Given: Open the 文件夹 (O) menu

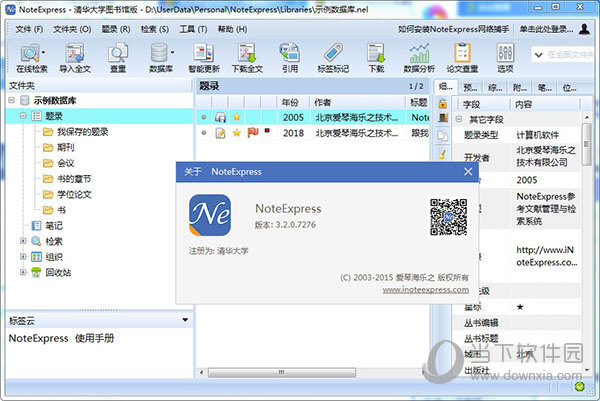Looking at the screenshot, I should [x=72, y=29].
